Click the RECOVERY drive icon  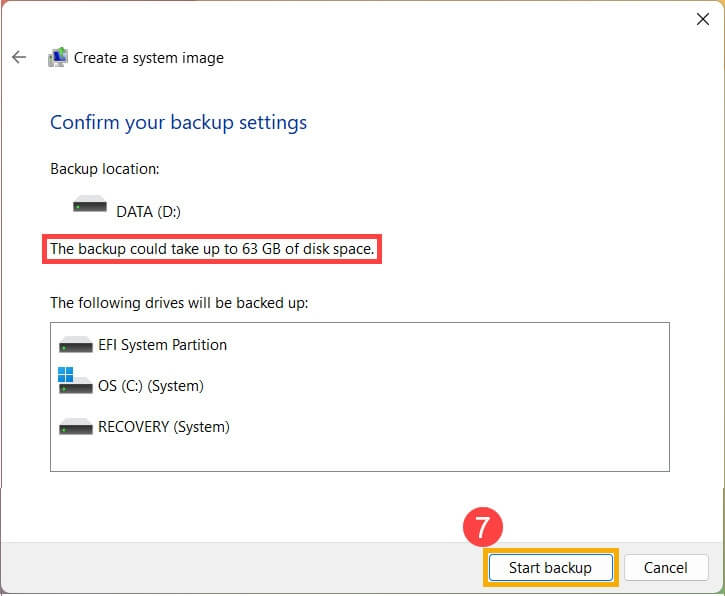click(76, 427)
